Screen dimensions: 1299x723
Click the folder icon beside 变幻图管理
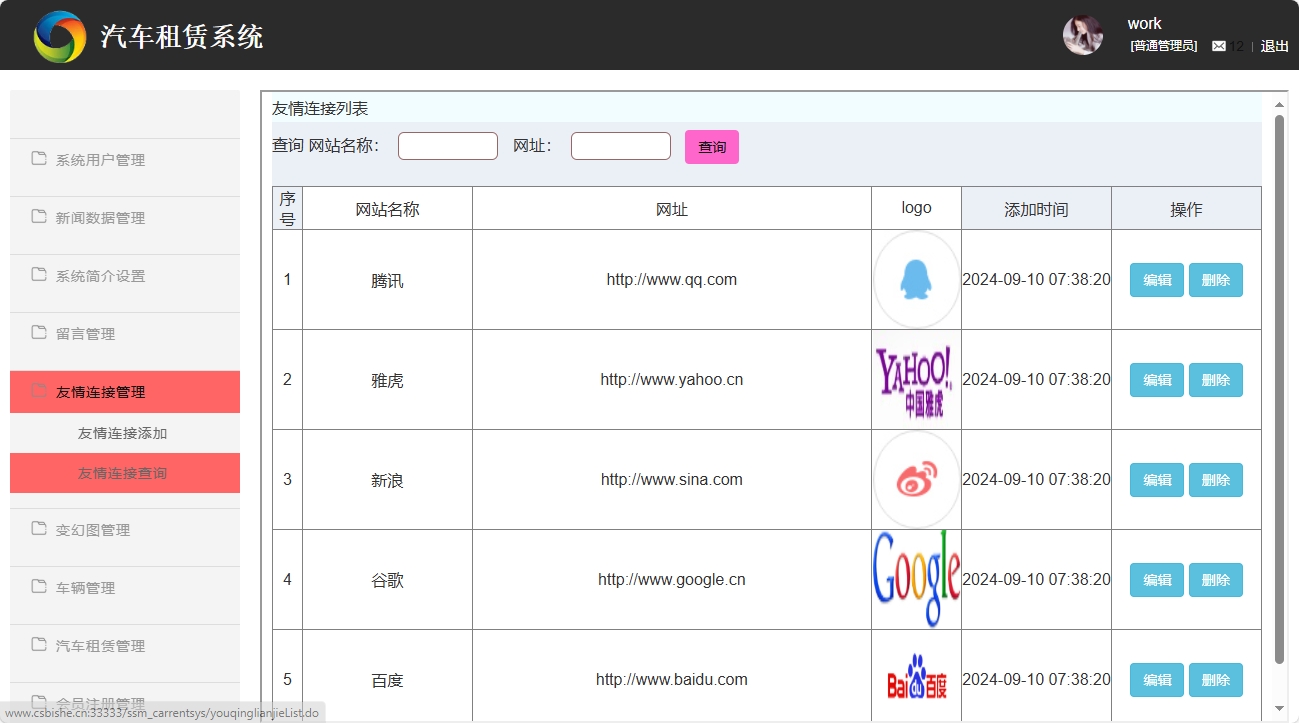pos(40,529)
